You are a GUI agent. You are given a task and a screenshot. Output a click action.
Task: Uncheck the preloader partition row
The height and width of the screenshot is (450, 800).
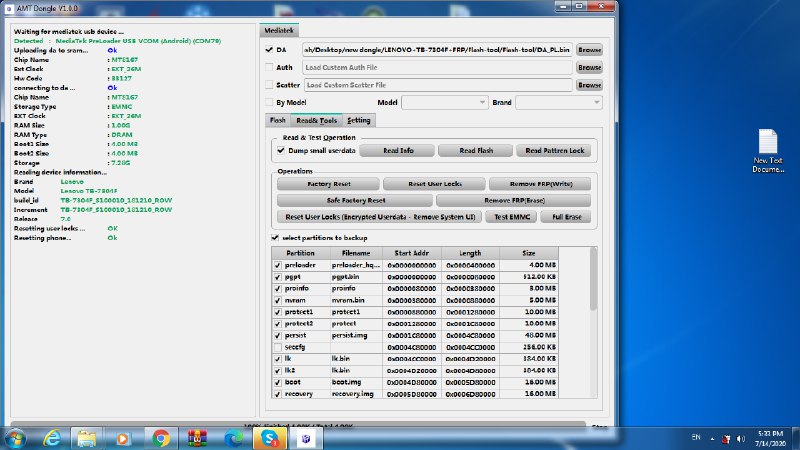(278, 265)
